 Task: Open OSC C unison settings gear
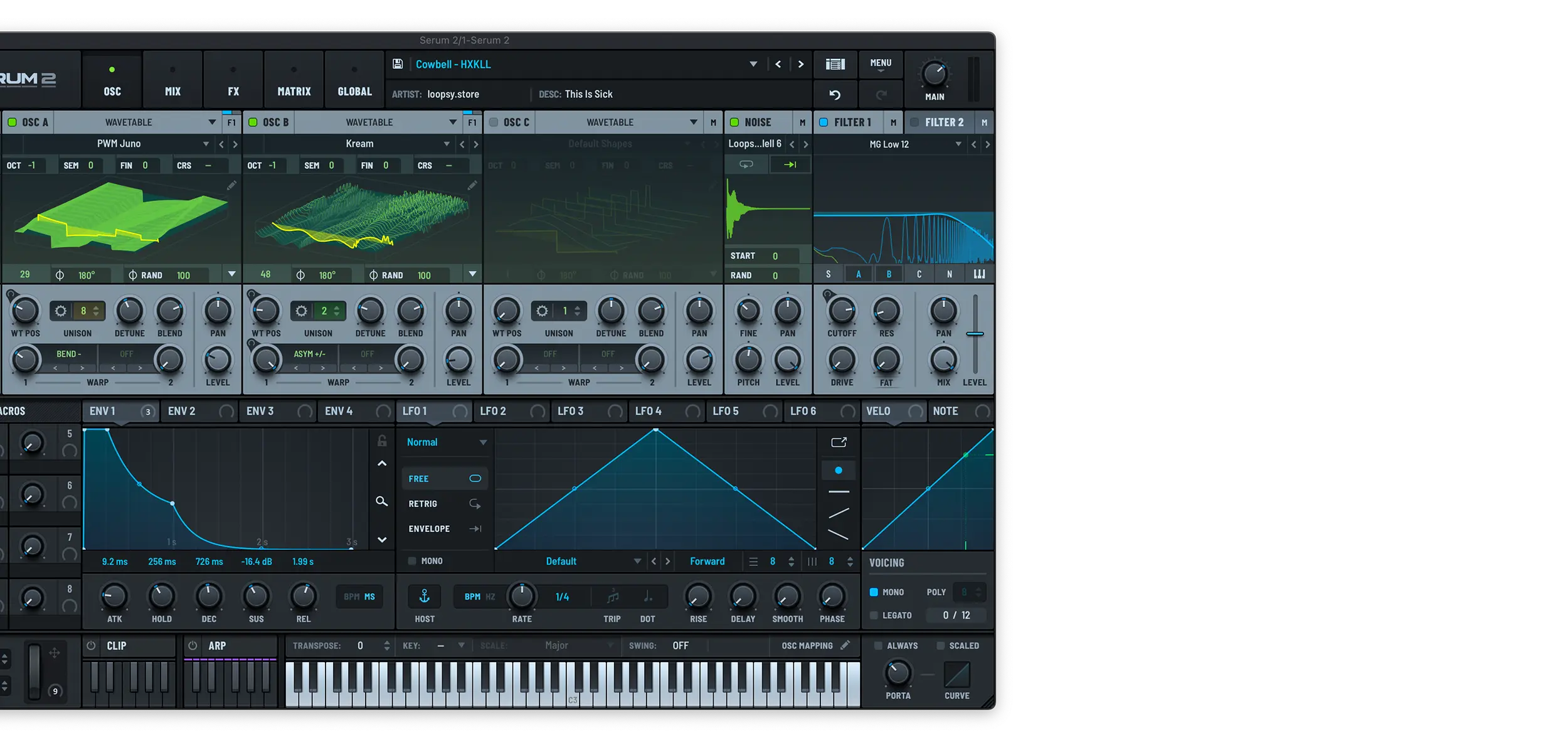coord(543,311)
